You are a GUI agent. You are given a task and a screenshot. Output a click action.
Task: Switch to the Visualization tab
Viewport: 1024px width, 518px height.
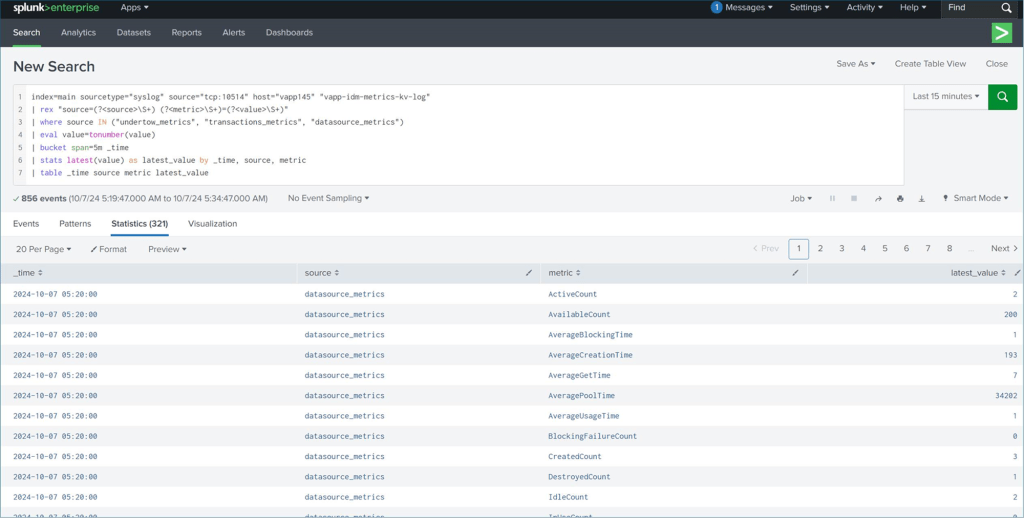[x=212, y=224]
